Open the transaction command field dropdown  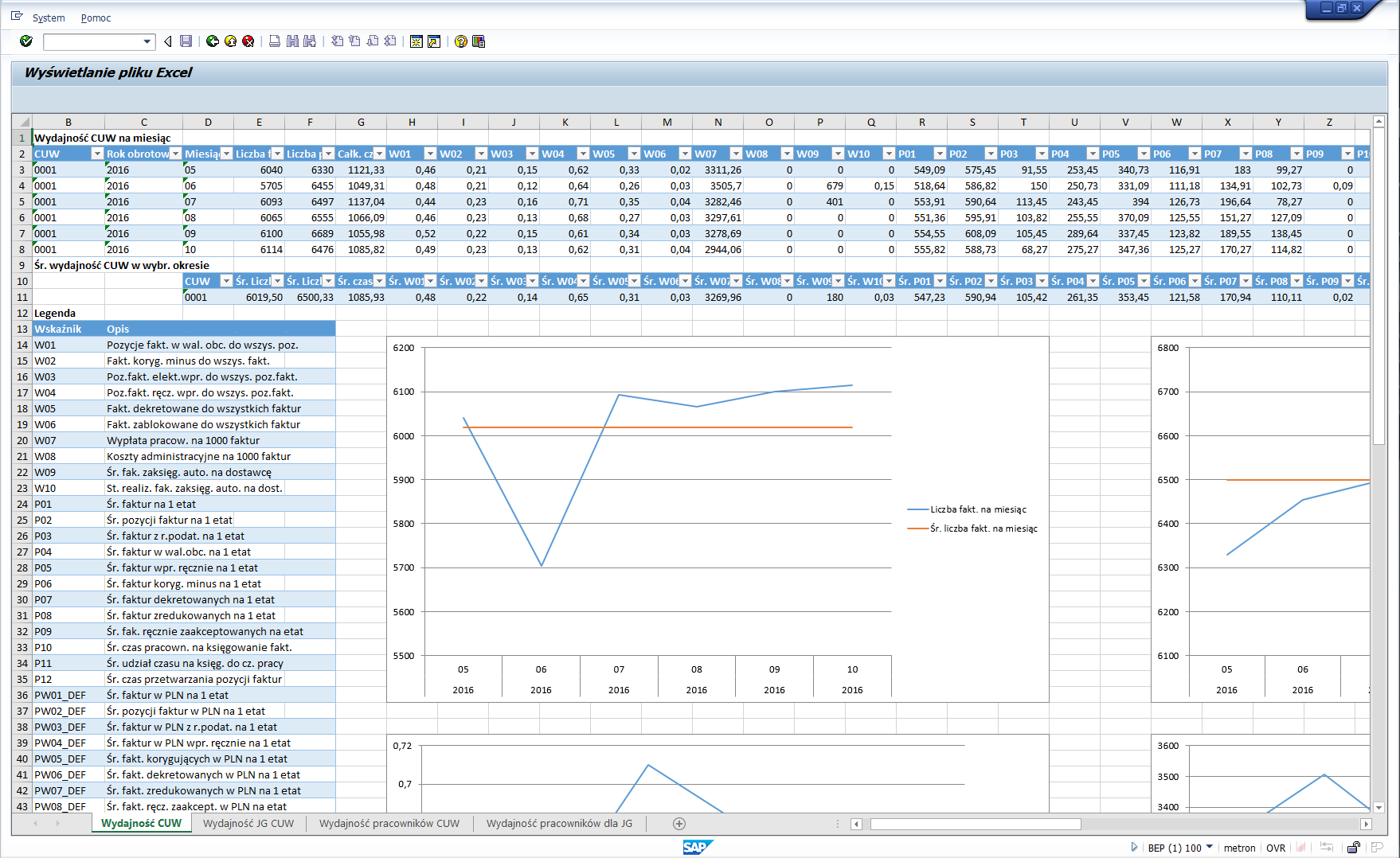[147, 41]
